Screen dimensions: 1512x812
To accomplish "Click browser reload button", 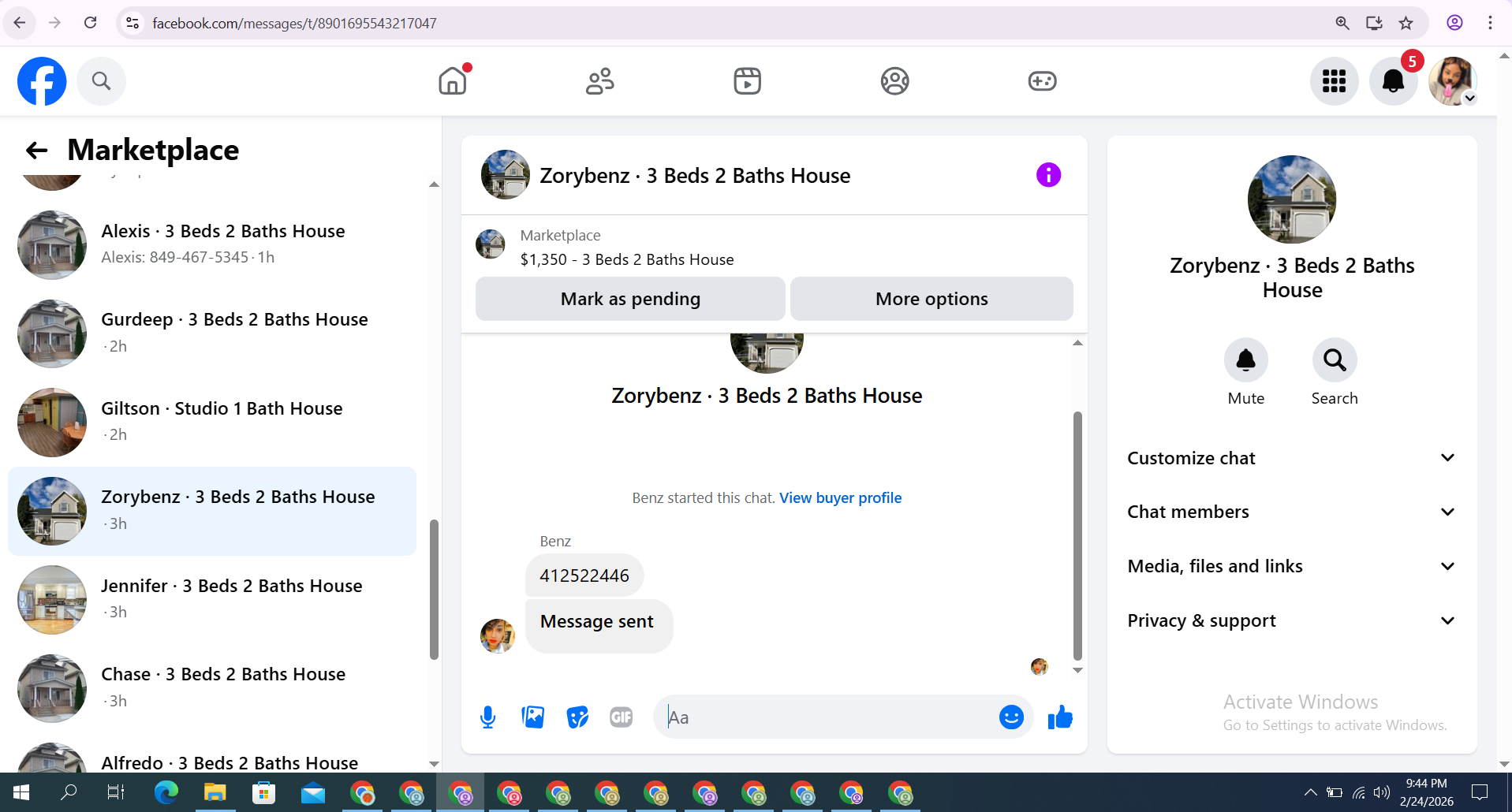I will 91,23.
